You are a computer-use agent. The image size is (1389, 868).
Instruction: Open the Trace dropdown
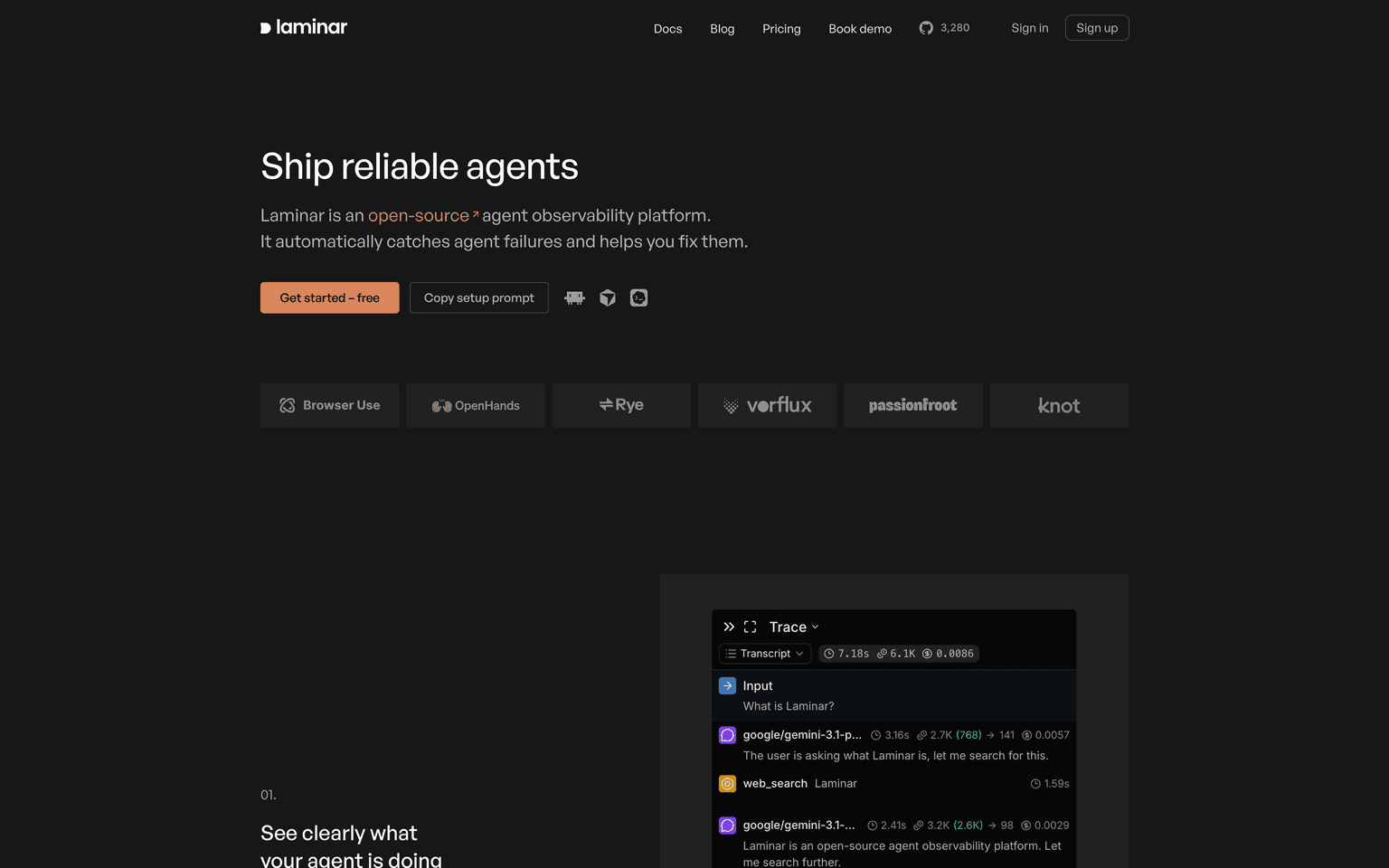(x=794, y=627)
